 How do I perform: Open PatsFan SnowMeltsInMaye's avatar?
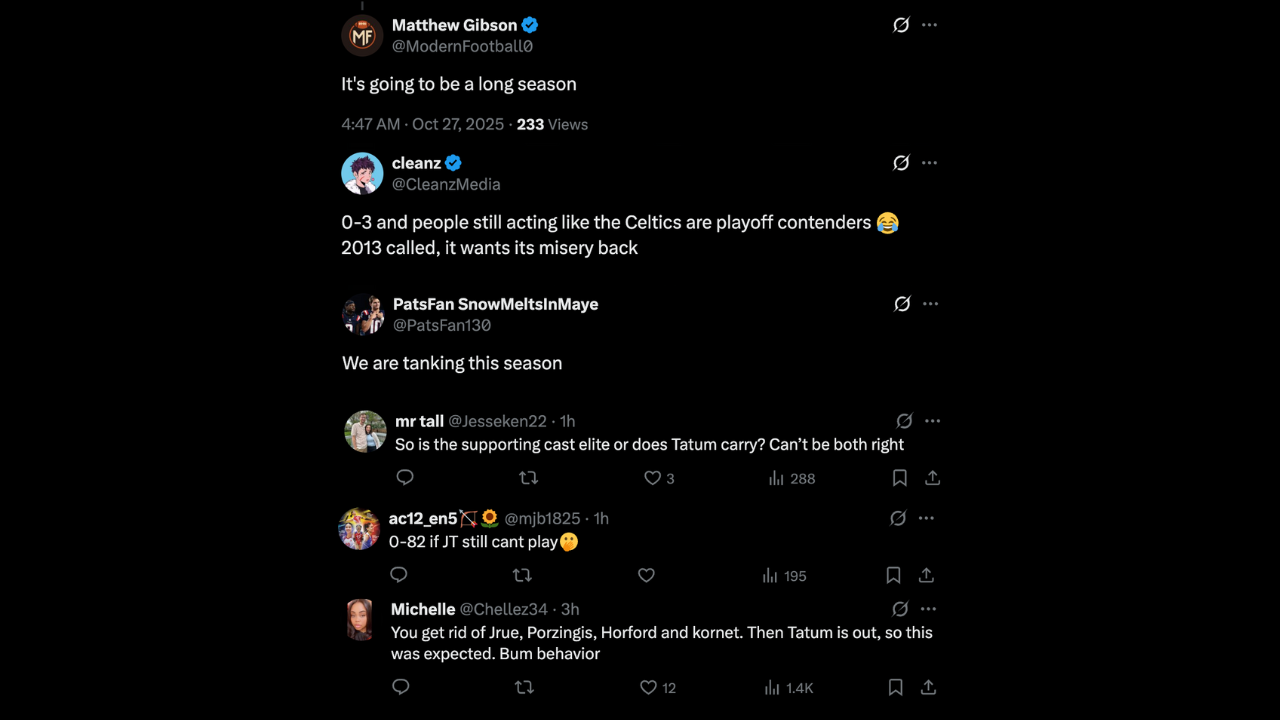point(363,315)
